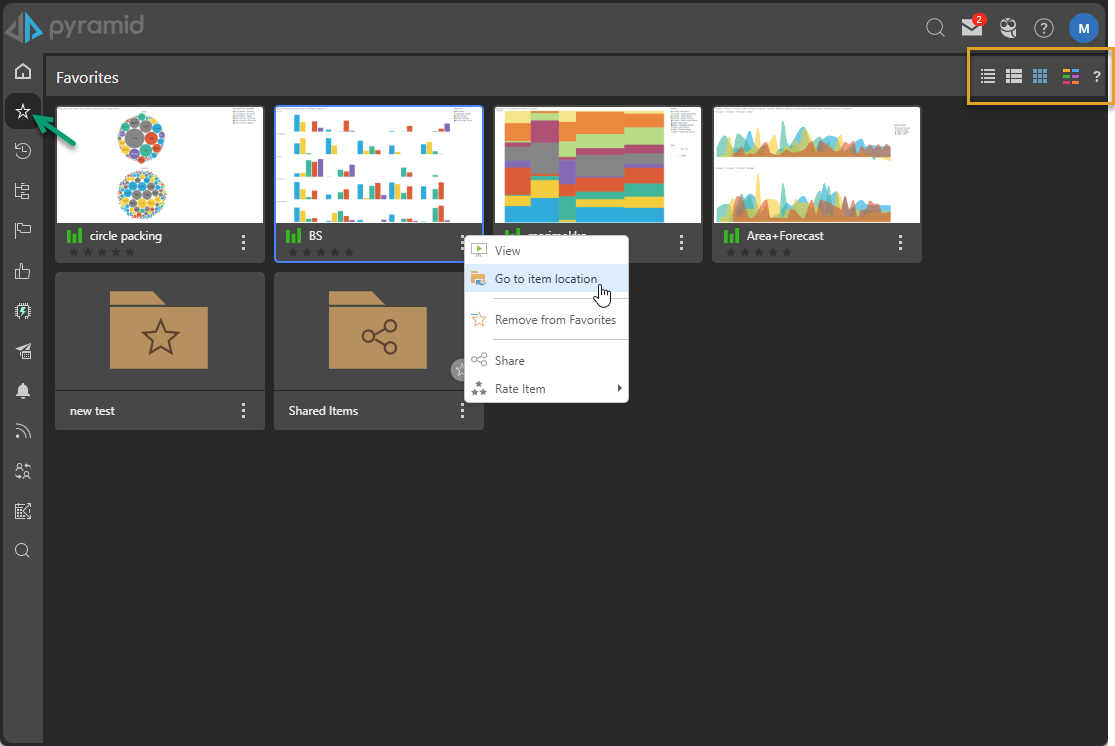Viewport: 1115px width, 746px height.
Task: Open the help question mark in header
Action: point(1043,28)
